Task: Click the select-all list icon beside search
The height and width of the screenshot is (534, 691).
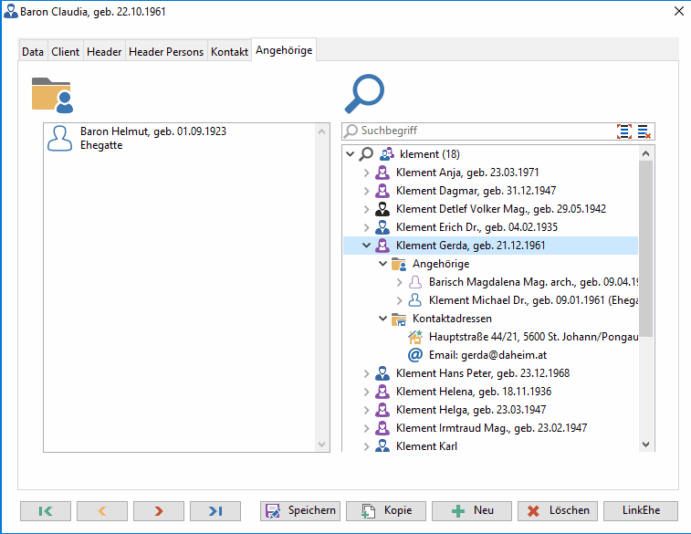Action: point(625,131)
